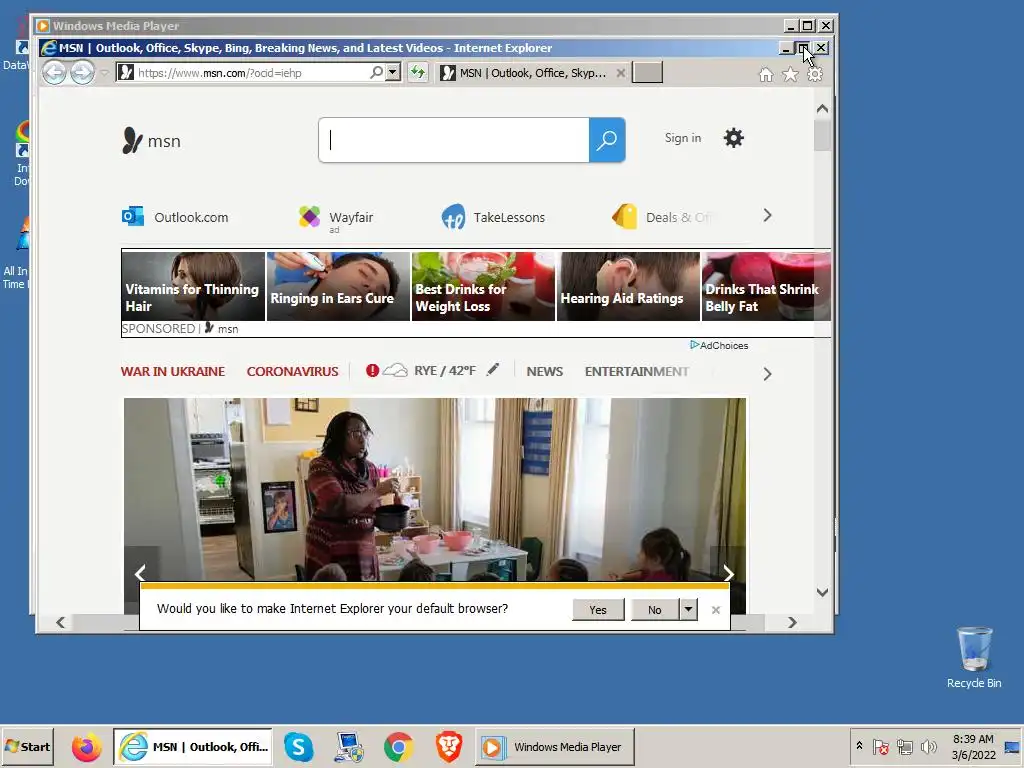
Task: Click vertical scrollbar down arrow
Action: point(822,592)
